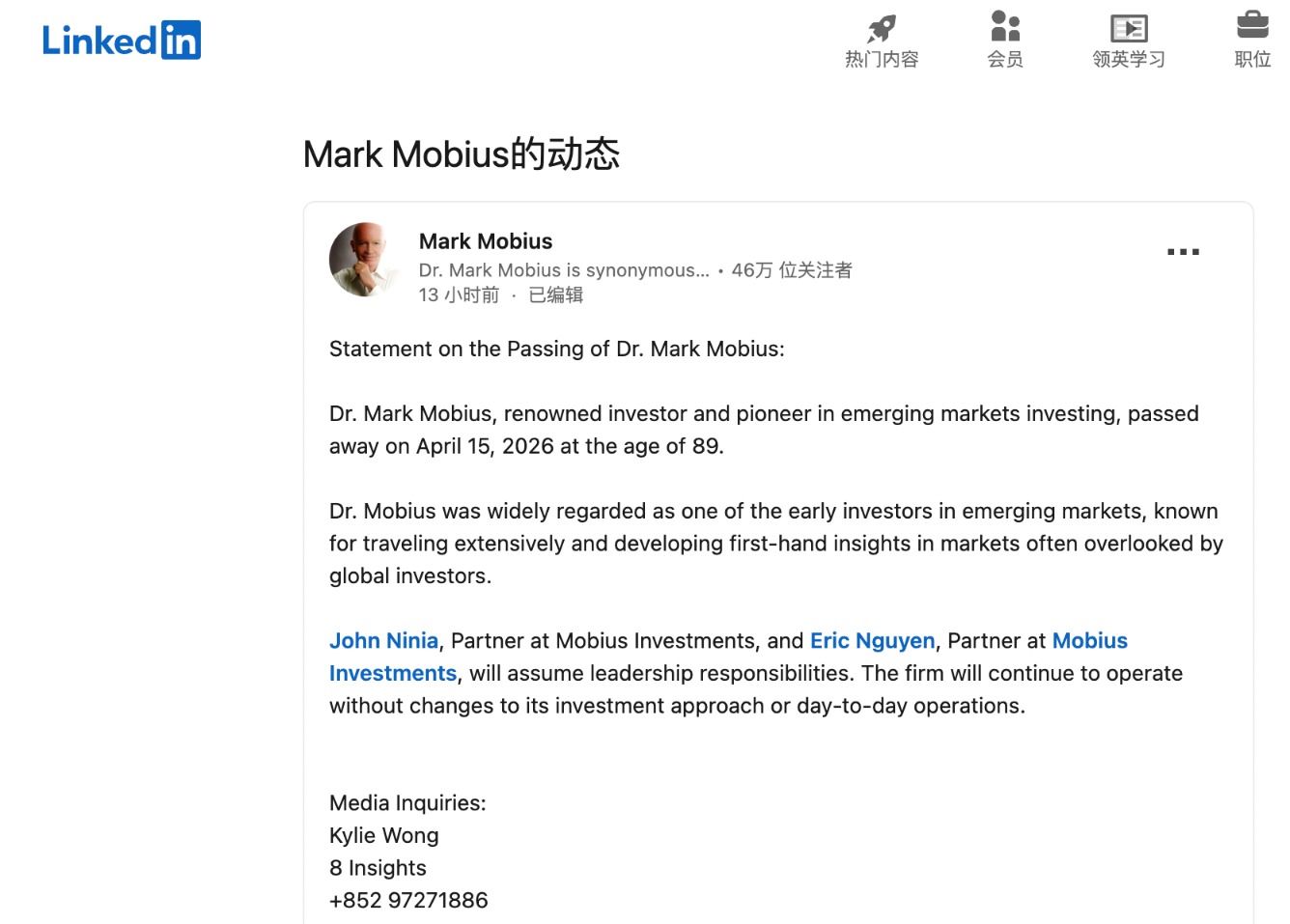Click the 职位 briefcase icon
The height and width of the screenshot is (924, 1290).
(x=1252, y=25)
